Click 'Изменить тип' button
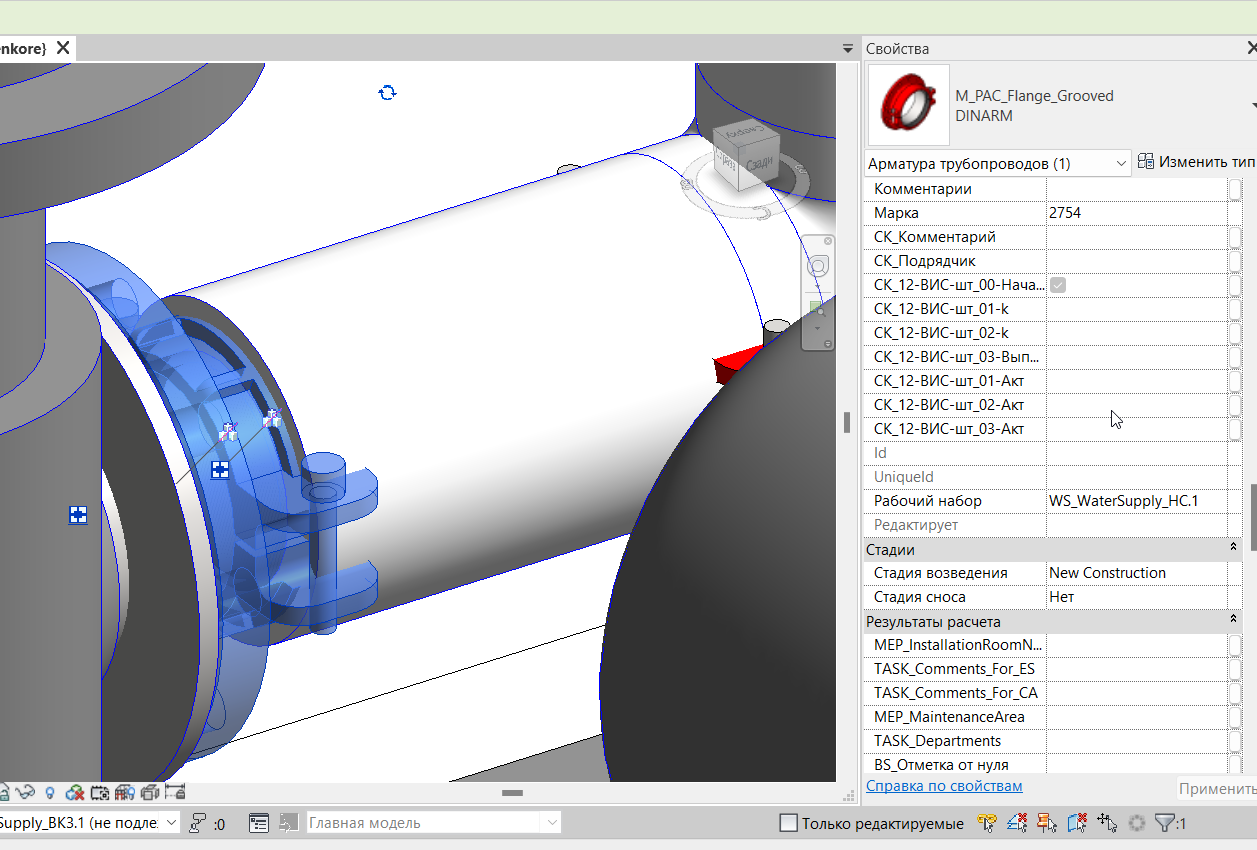 tap(1196, 162)
